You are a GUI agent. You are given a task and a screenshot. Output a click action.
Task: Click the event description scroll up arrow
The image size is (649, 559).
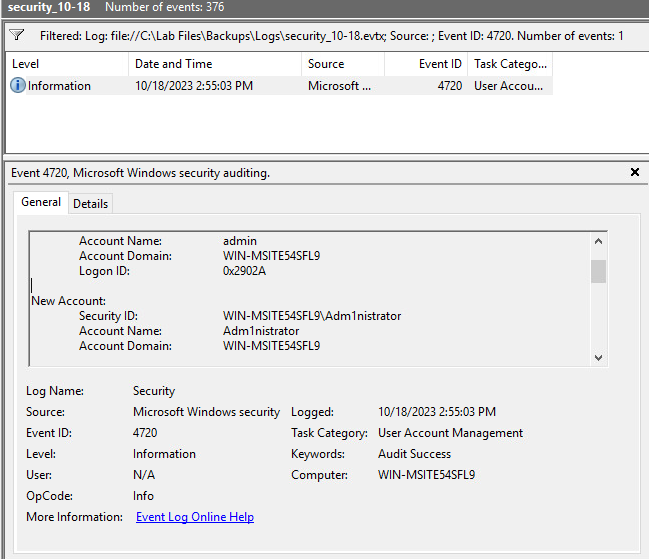coord(598,241)
